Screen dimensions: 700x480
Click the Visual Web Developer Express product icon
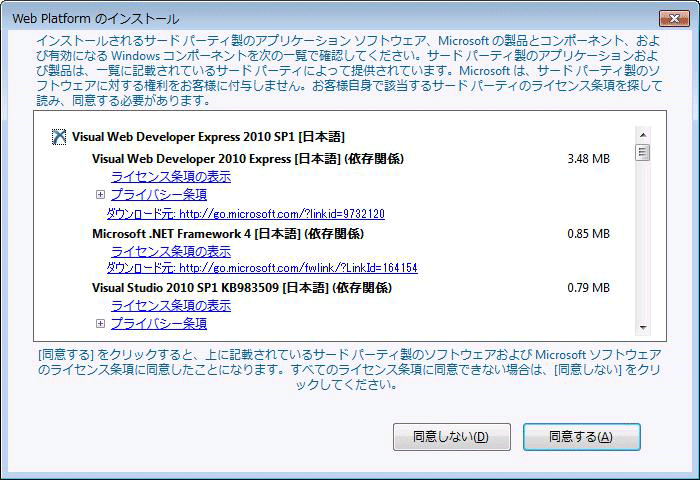click(x=59, y=137)
